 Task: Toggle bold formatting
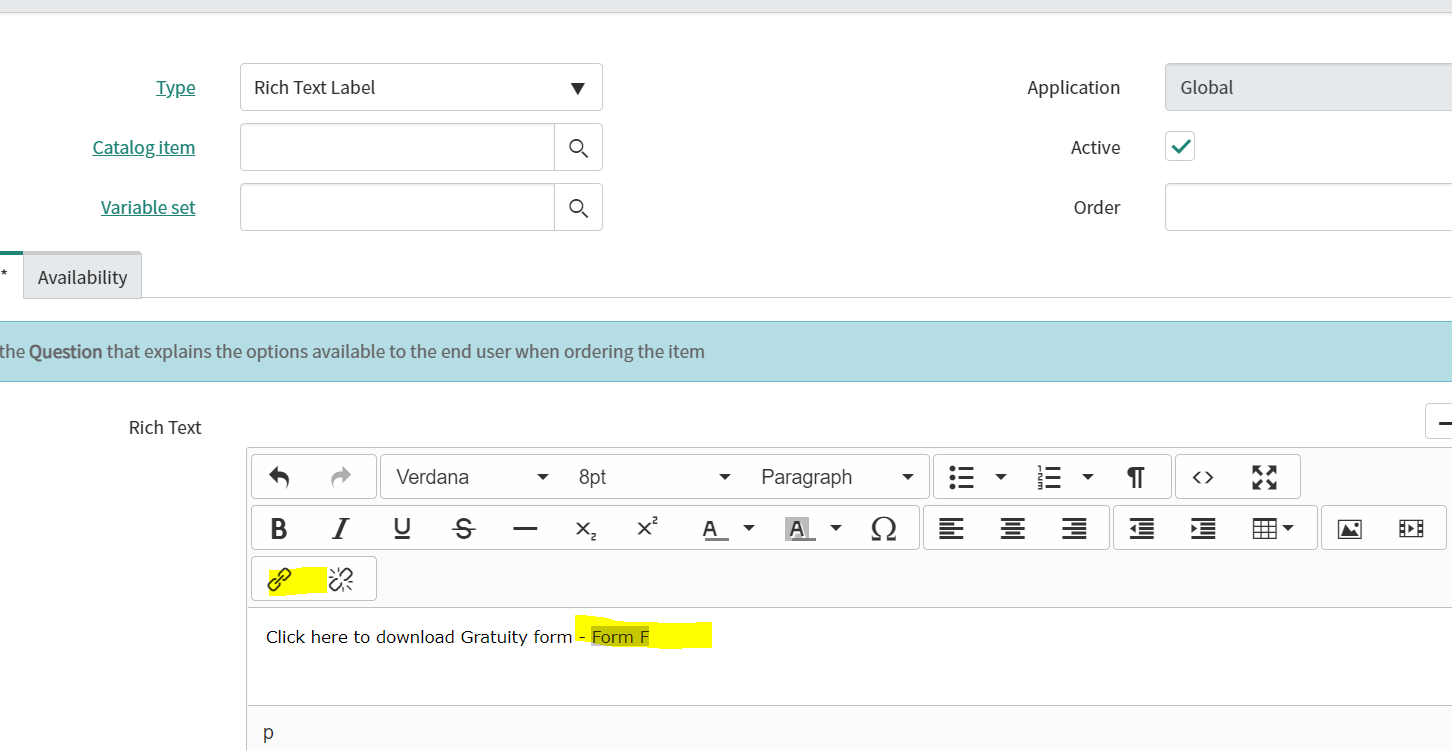[x=279, y=528]
